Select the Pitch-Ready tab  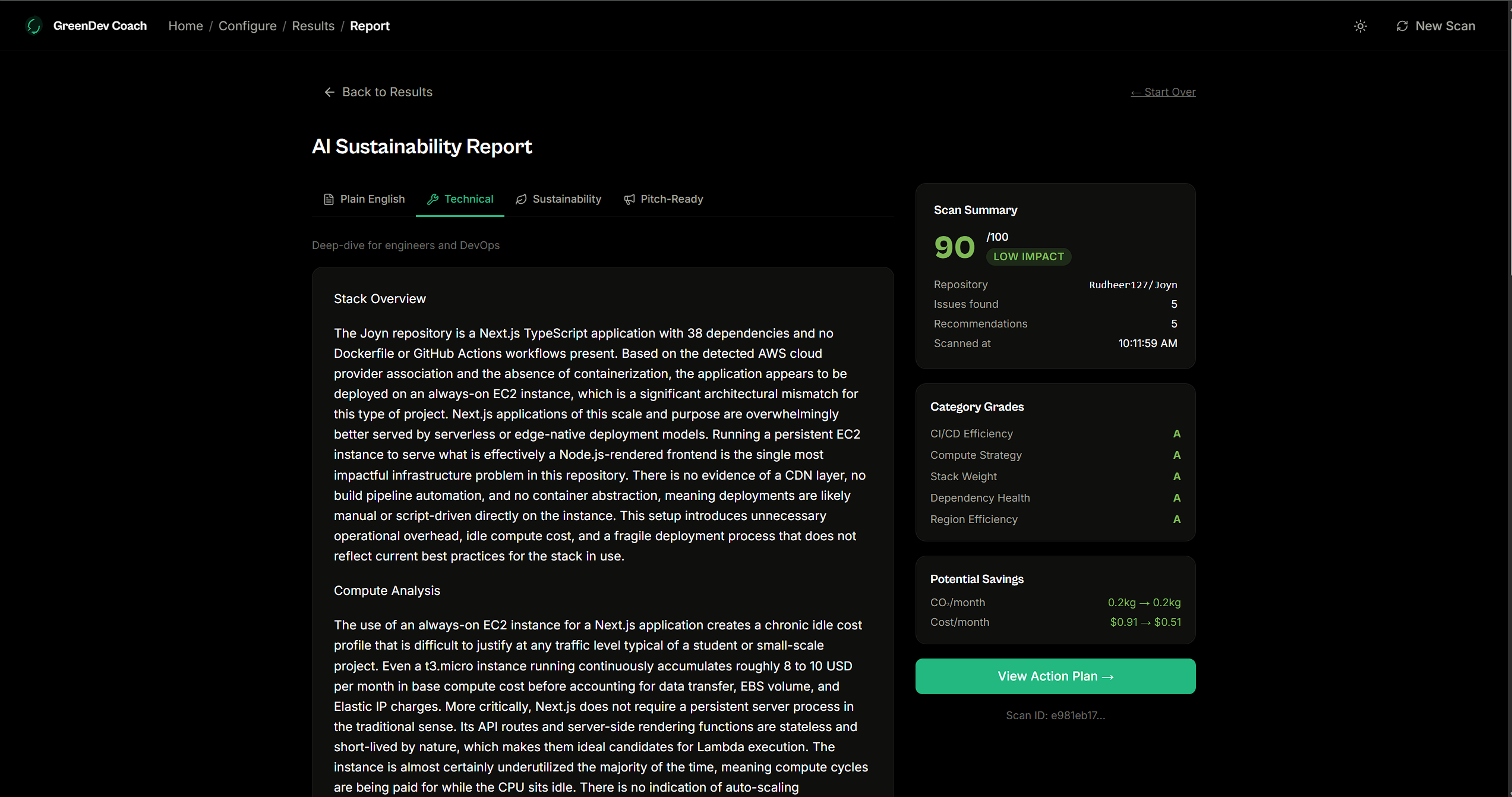click(x=671, y=199)
